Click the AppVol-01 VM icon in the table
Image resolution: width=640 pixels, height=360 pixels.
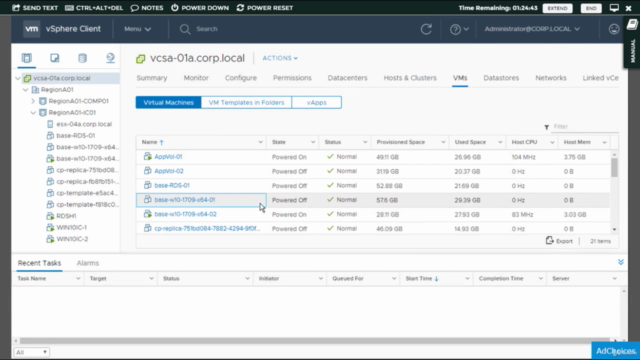click(x=147, y=156)
